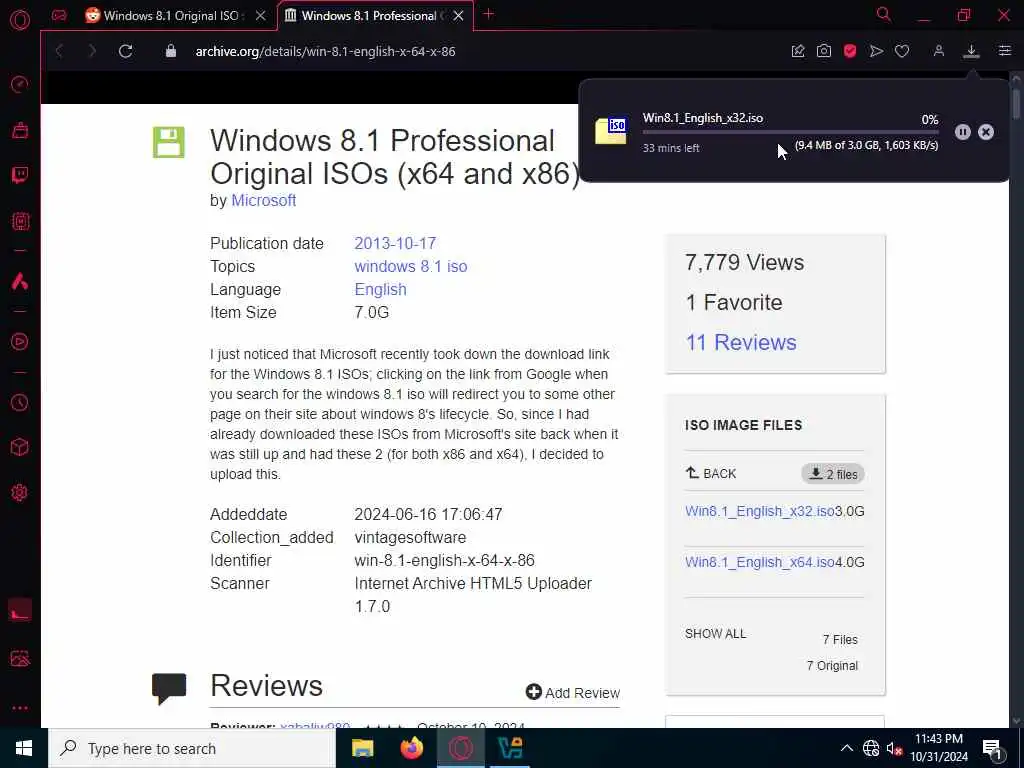
Task: Open the windows 8.1 iso topic link
Action: [x=411, y=266]
